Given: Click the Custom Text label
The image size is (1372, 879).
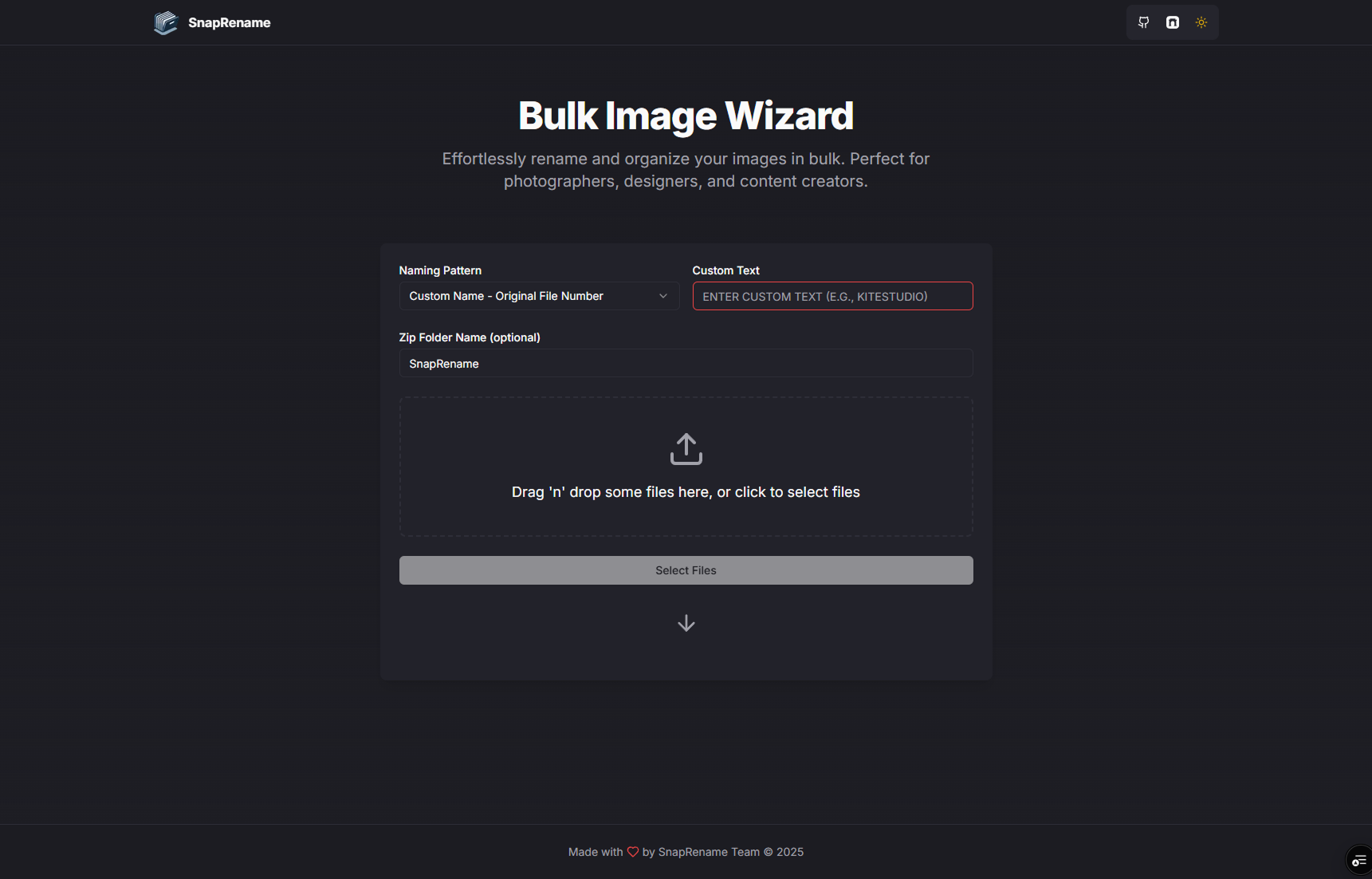Looking at the screenshot, I should coord(725,270).
